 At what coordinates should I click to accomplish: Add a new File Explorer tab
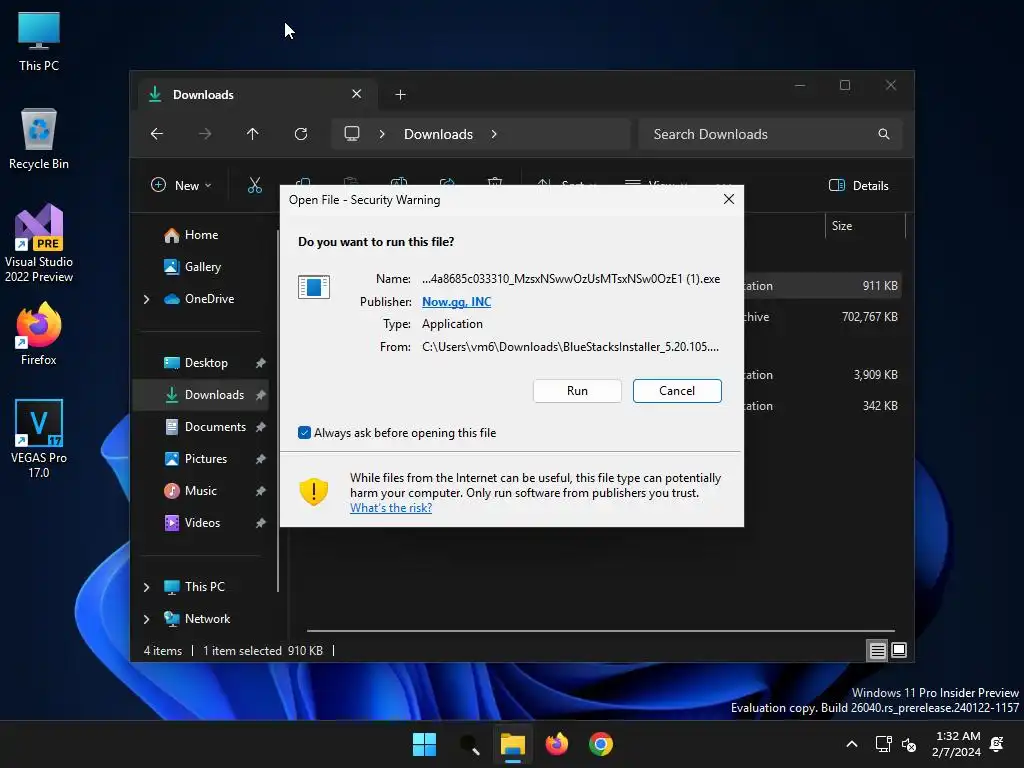pos(400,95)
